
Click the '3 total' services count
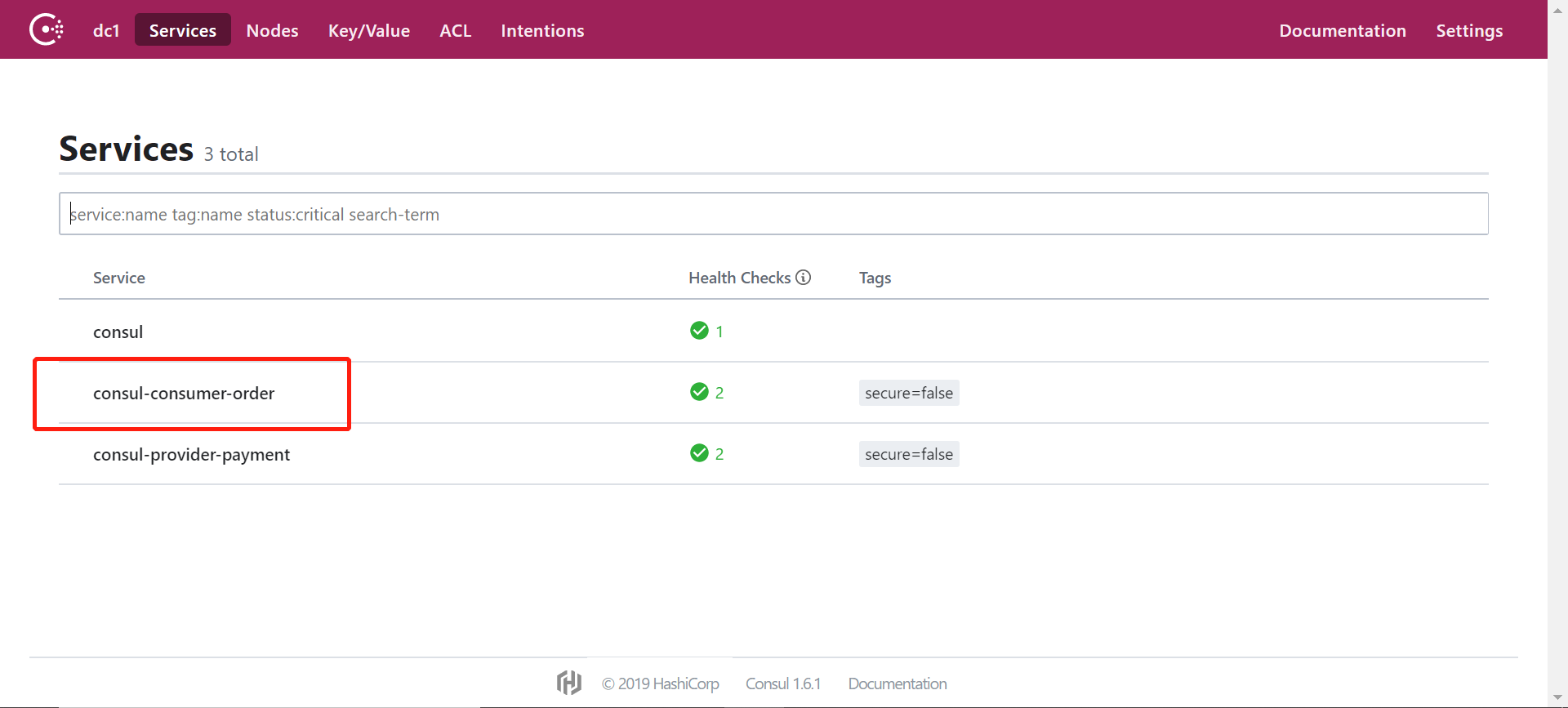(231, 154)
